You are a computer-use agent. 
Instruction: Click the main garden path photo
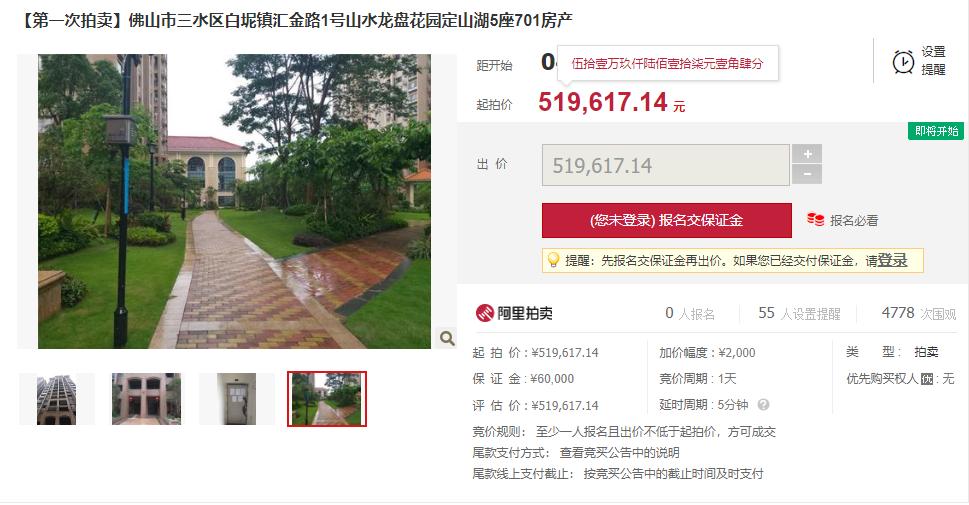234,202
